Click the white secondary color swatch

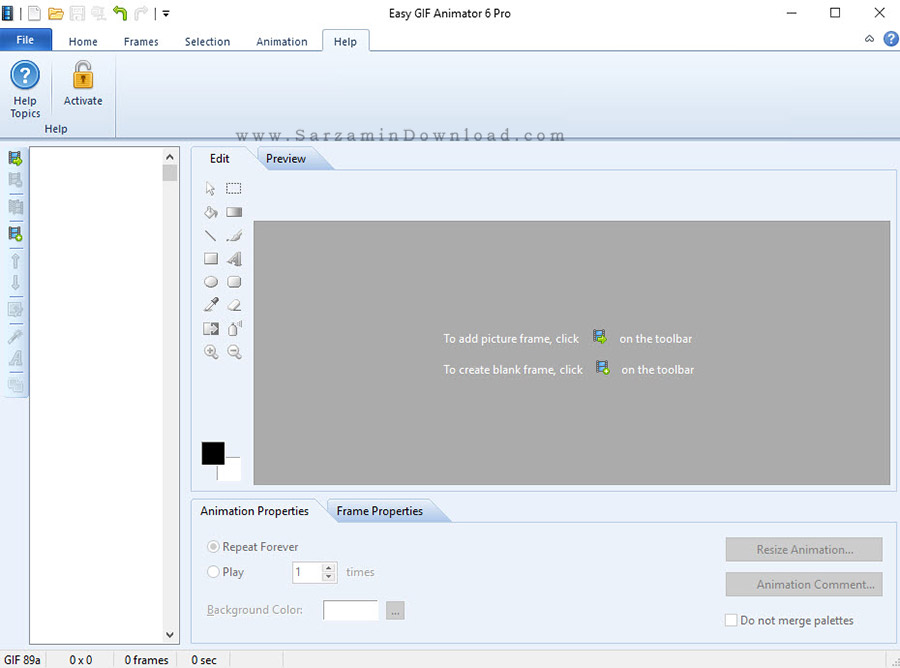coord(230,469)
